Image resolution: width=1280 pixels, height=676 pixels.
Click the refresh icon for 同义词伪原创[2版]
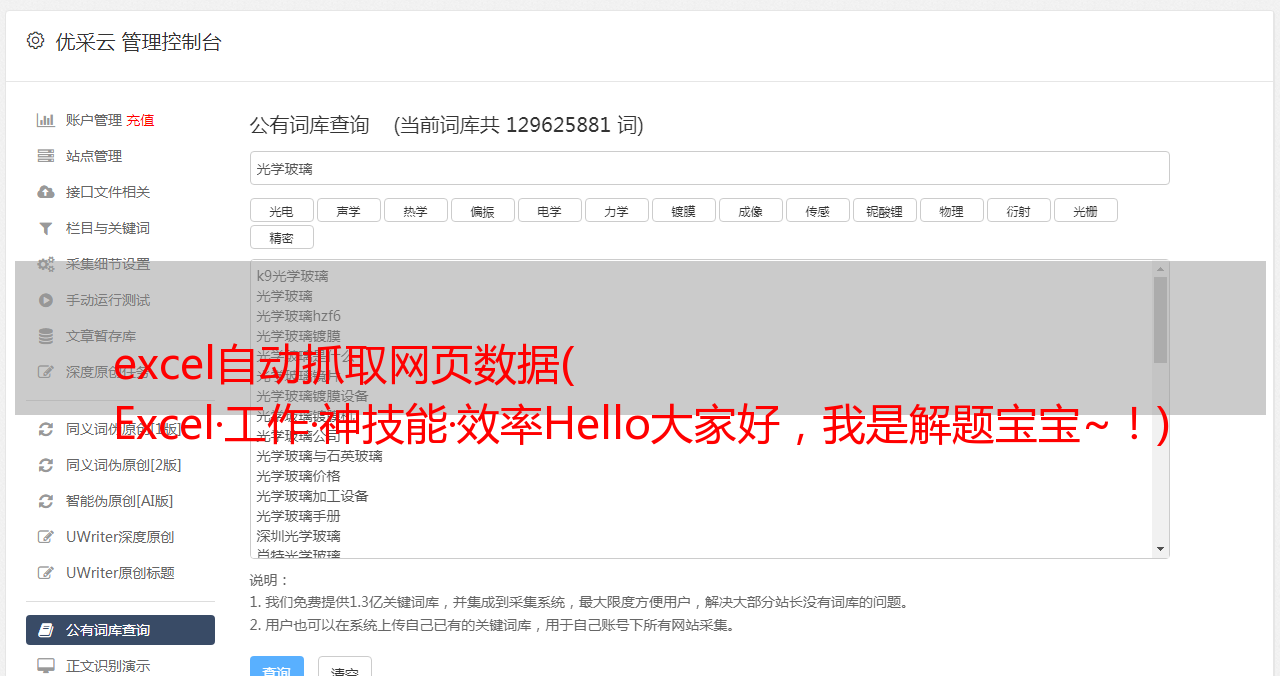(45, 465)
